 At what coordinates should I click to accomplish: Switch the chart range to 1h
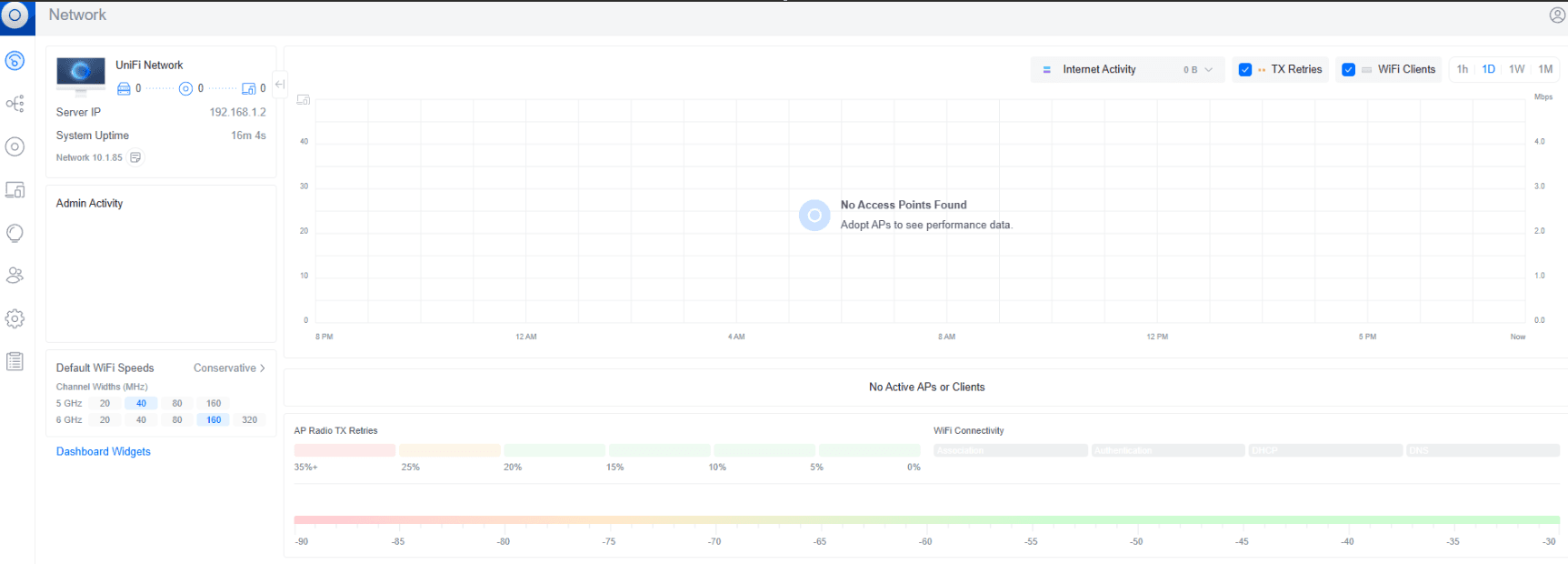click(x=1462, y=69)
